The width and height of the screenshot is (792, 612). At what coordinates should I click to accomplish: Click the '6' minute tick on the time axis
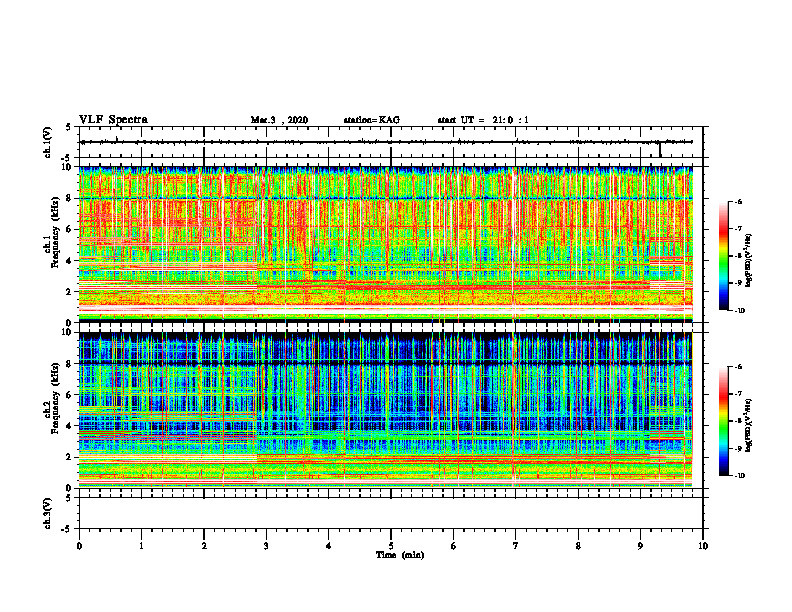point(454,546)
